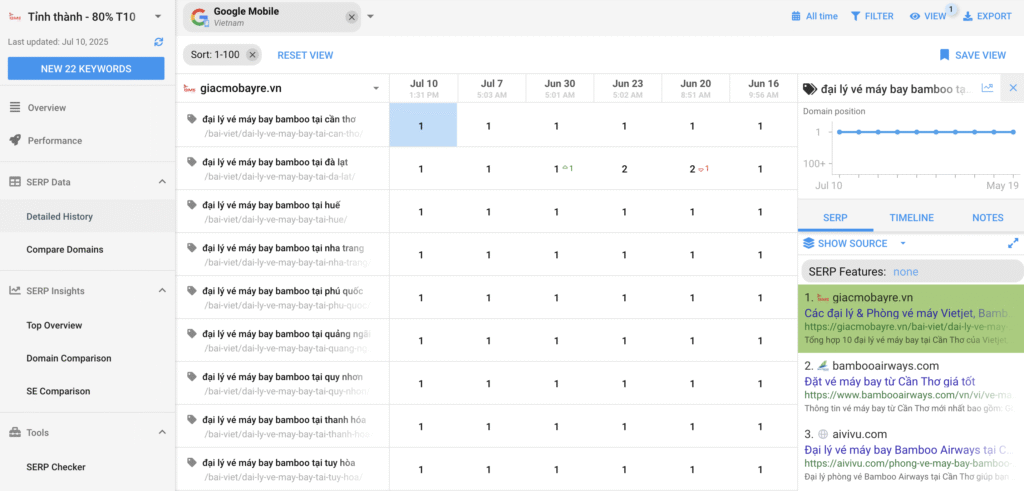Click SERP Features none link
The width and height of the screenshot is (1024, 491).
tap(906, 272)
